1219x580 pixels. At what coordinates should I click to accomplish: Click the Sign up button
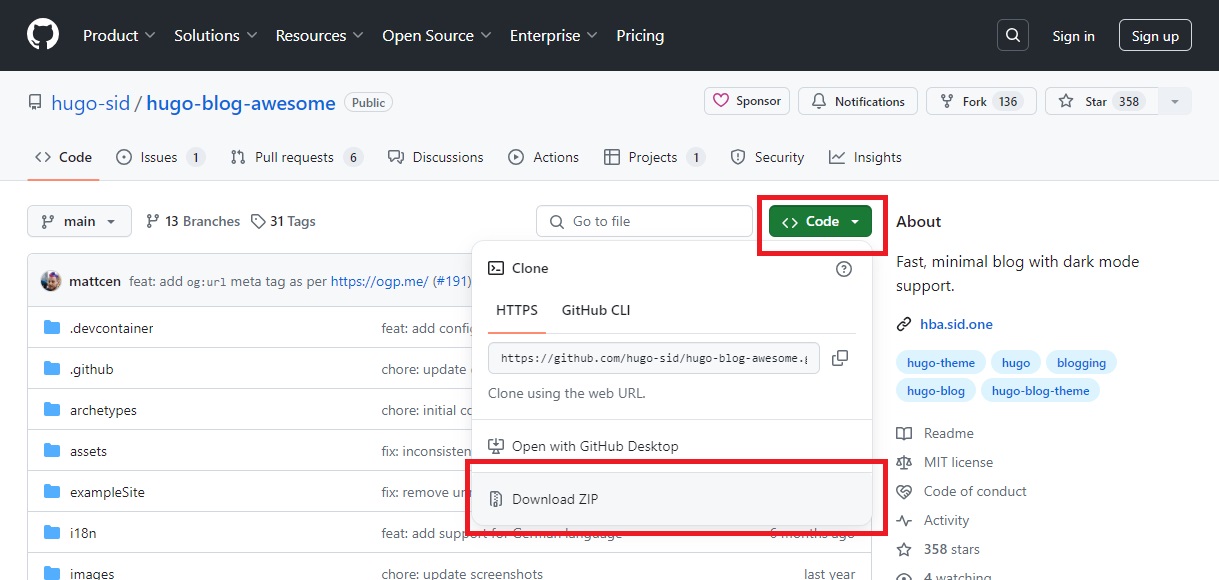click(1155, 36)
